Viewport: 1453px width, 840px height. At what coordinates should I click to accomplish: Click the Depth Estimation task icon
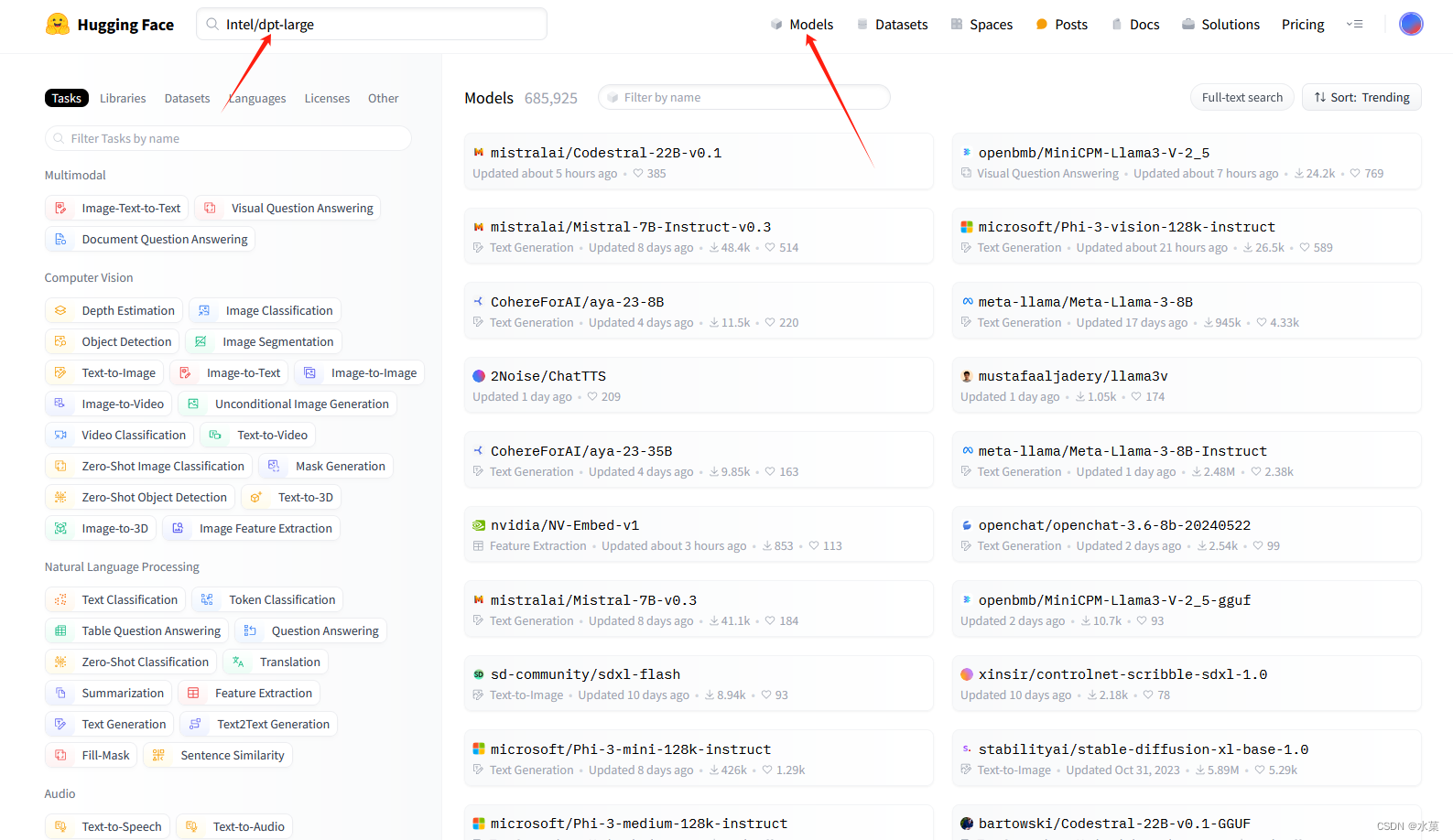click(60, 310)
